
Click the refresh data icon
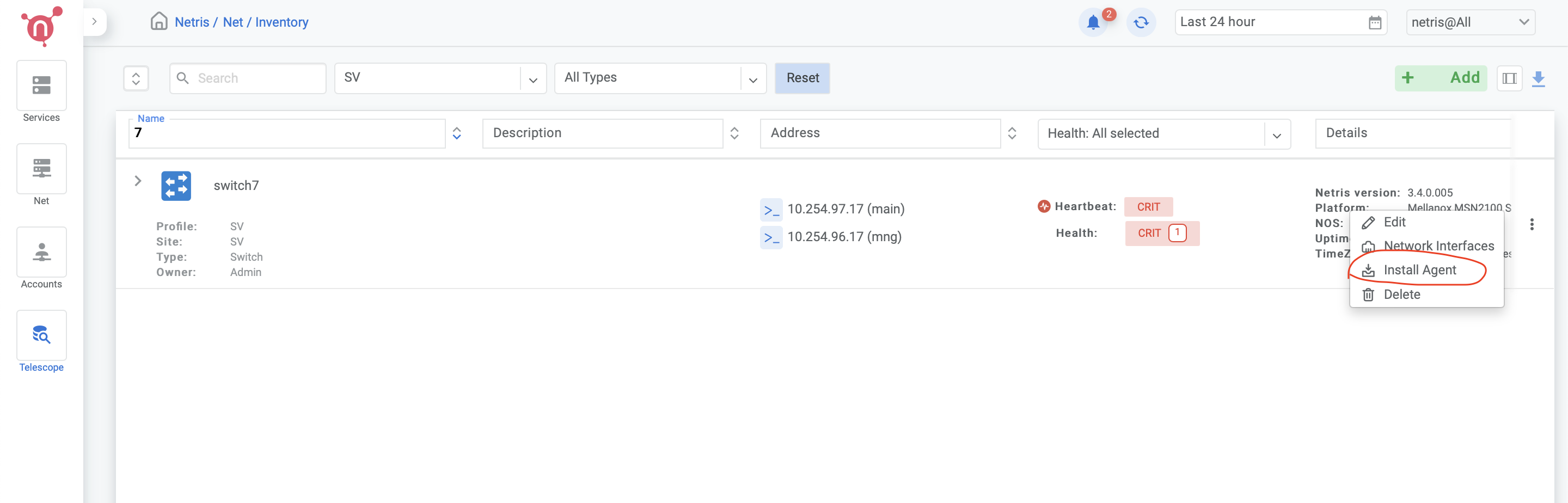point(1141,22)
